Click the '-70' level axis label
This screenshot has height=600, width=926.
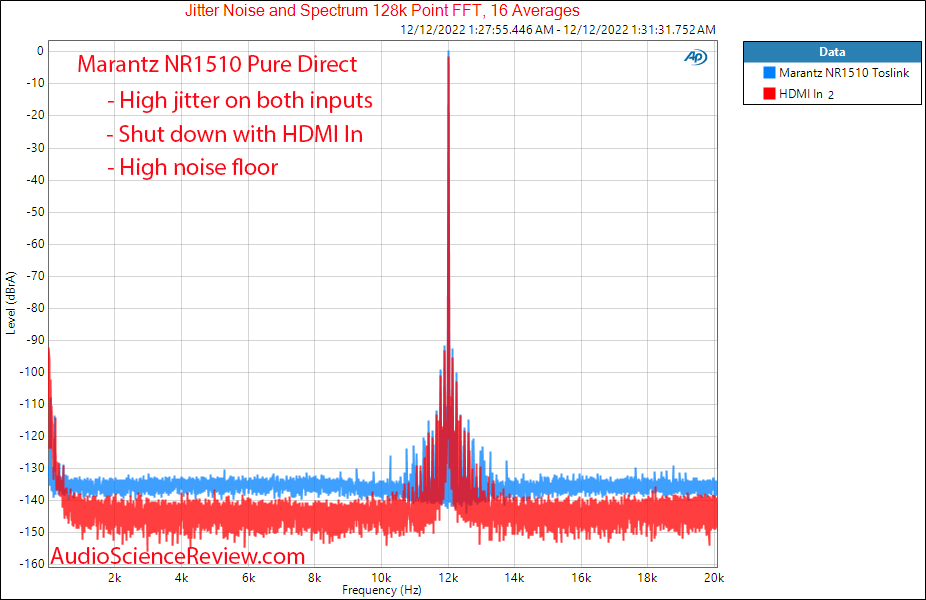(35, 275)
